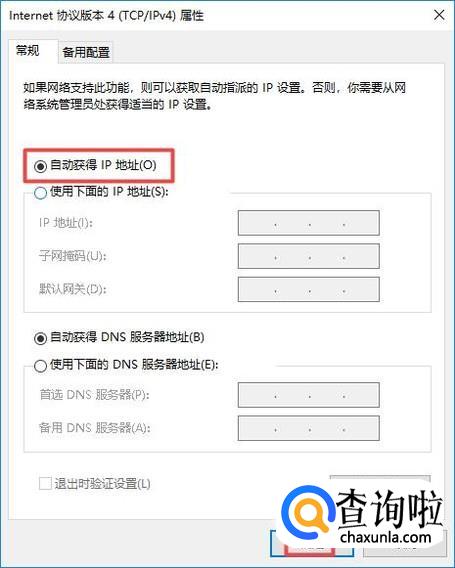Close the TCP/IPv4 properties dialog

[x=439, y=15]
